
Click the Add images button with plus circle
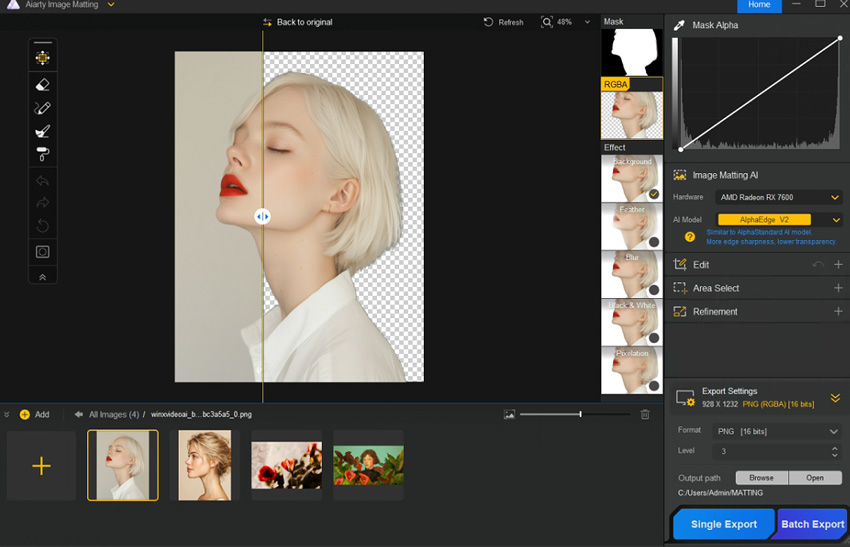coord(34,414)
